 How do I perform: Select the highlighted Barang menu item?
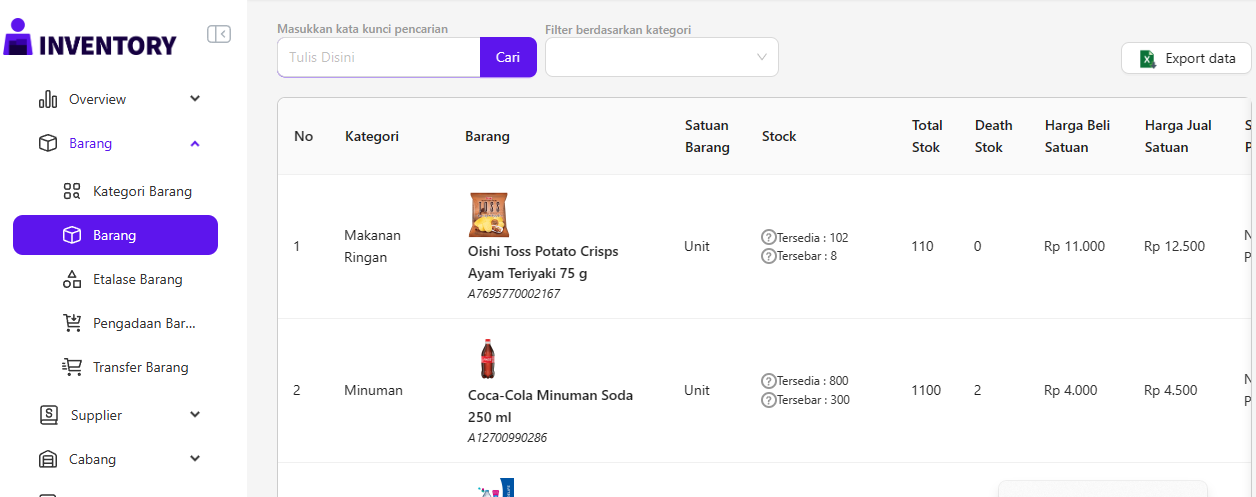click(x=115, y=235)
